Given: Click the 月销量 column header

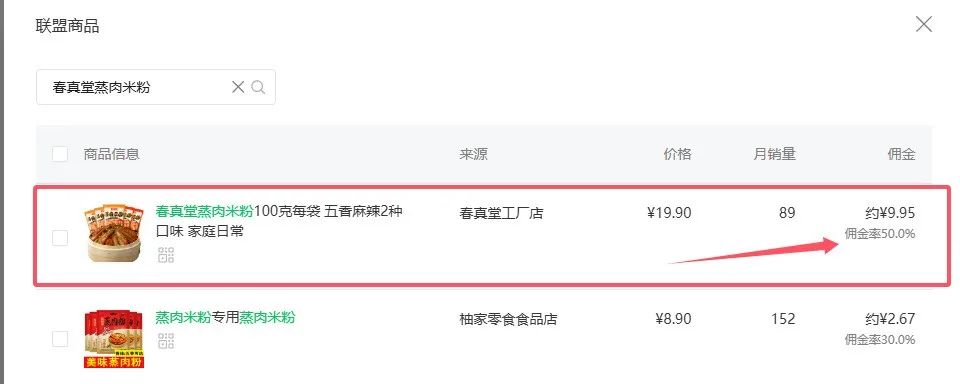Looking at the screenshot, I should click(x=774, y=154).
